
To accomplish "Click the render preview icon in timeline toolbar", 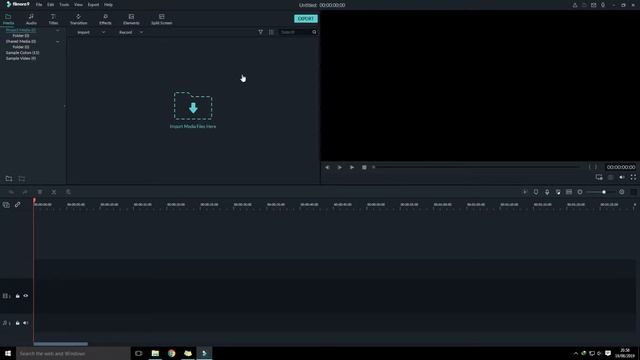I will 525,192.
